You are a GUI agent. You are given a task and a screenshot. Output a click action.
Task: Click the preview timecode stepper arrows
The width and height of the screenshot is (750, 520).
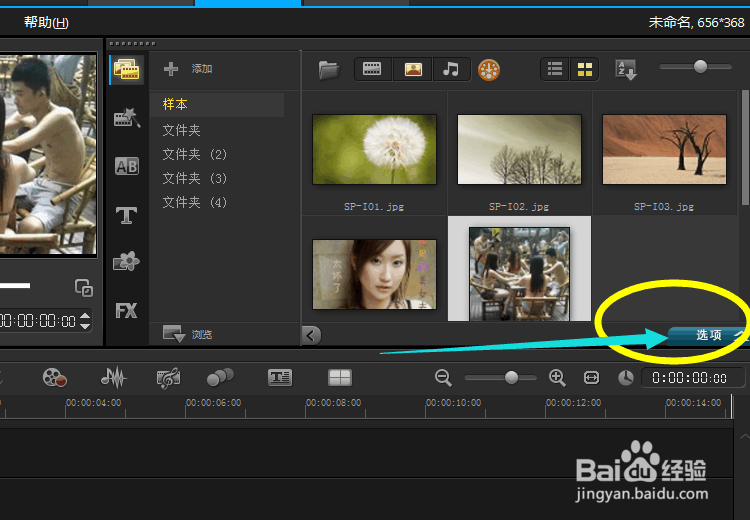[85, 321]
